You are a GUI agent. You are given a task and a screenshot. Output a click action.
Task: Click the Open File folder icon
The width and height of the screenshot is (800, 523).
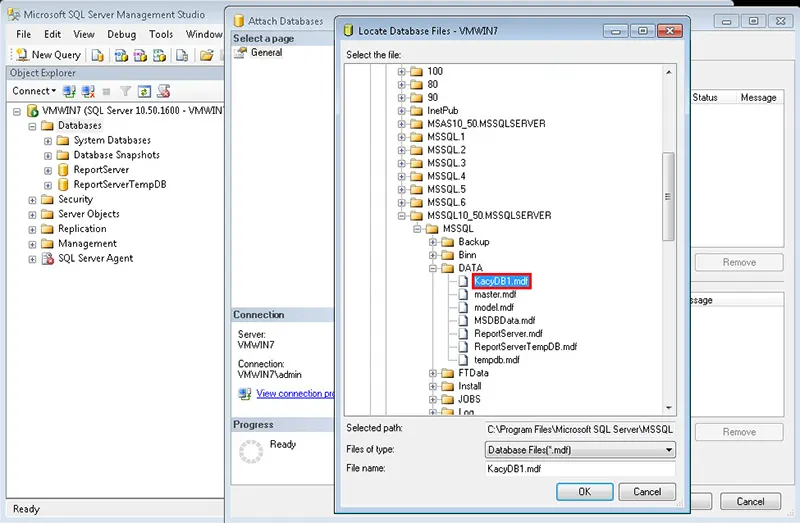pos(206,55)
